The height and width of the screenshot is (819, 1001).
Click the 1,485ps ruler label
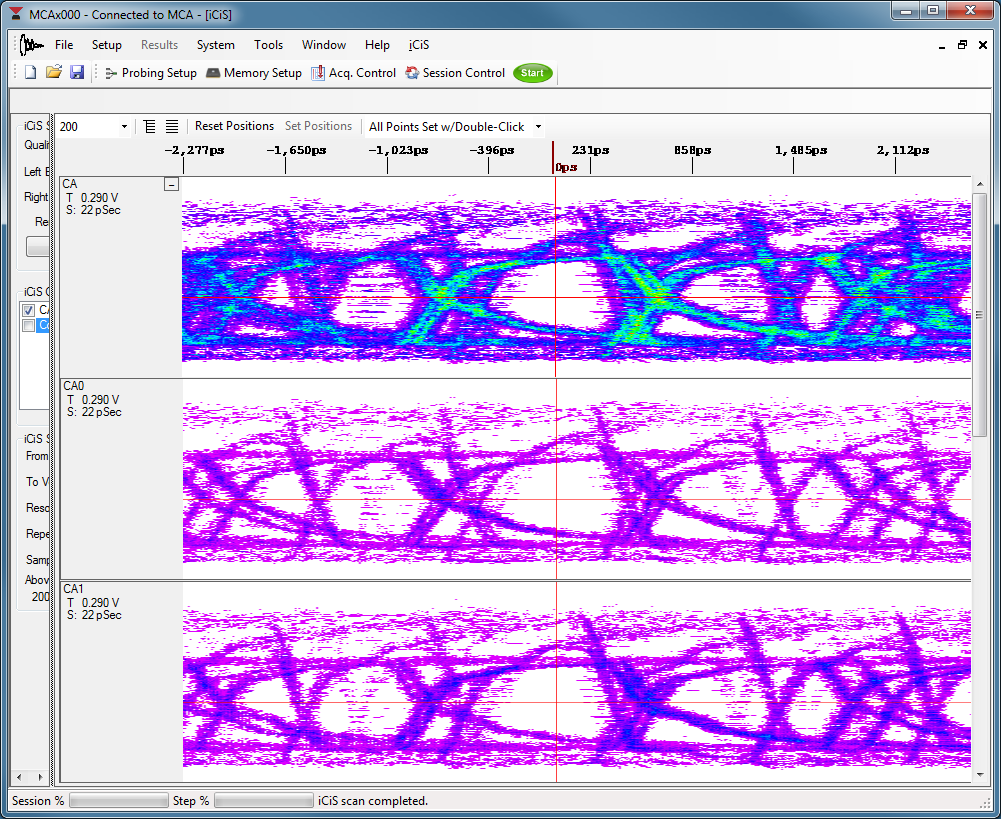tap(801, 151)
